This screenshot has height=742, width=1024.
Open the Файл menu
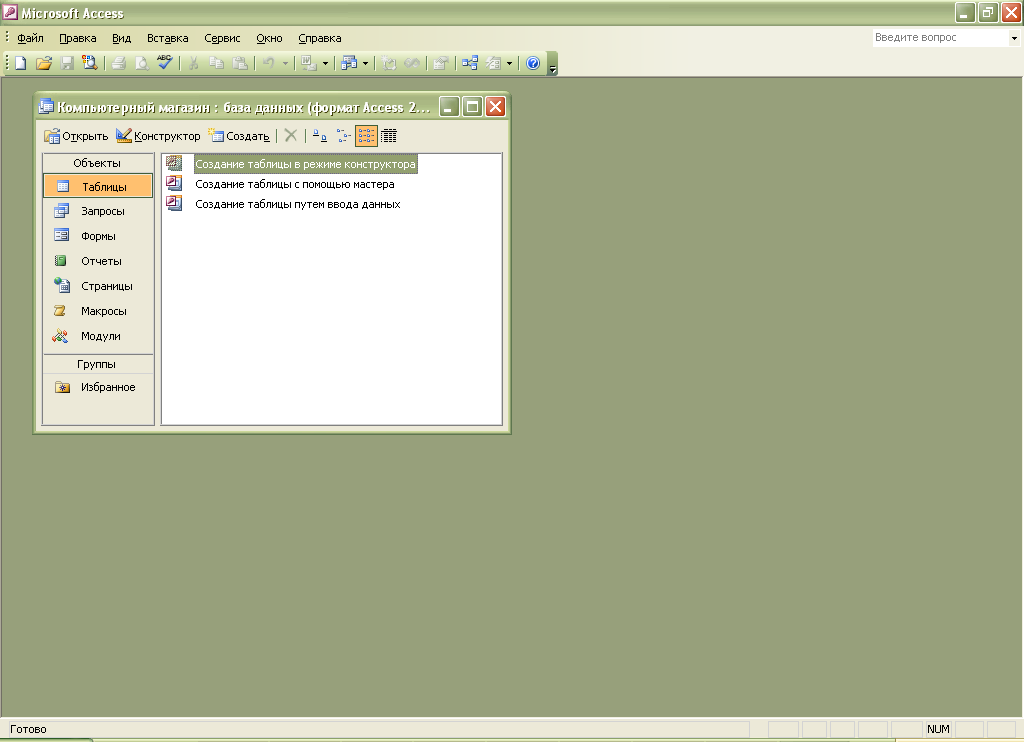click(x=30, y=39)
